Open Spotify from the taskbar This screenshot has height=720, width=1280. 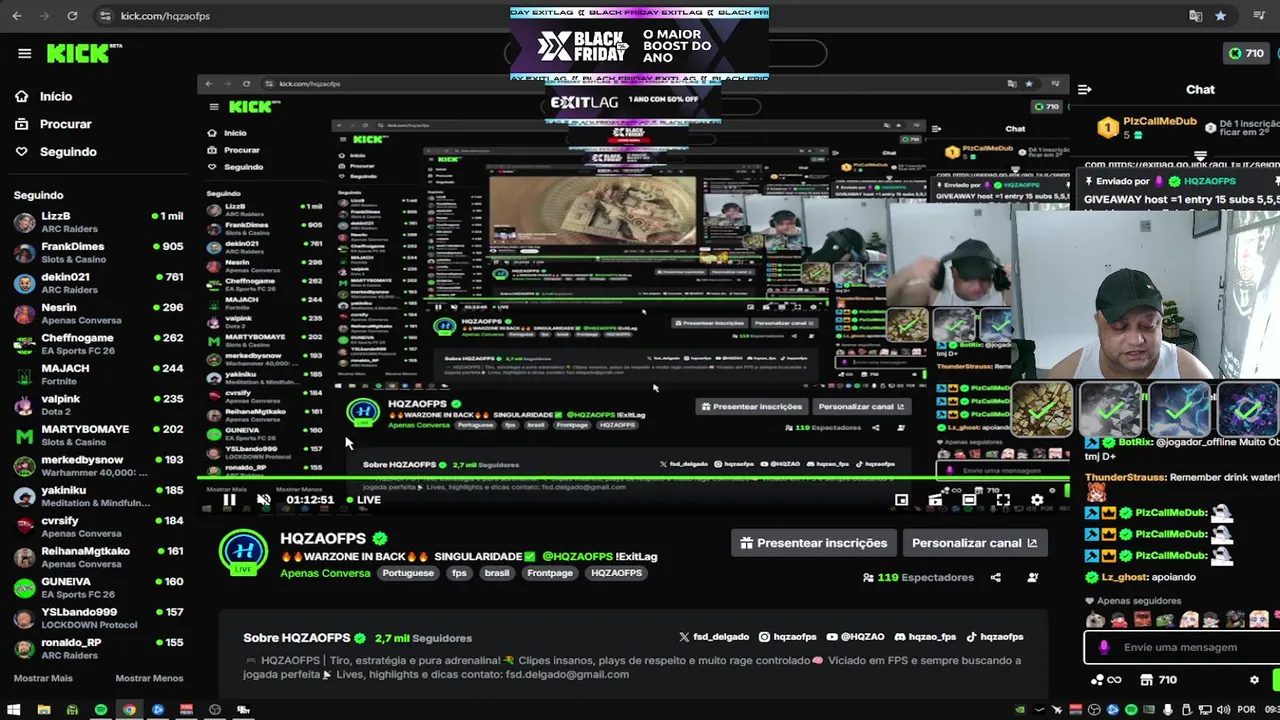(100, 710)
